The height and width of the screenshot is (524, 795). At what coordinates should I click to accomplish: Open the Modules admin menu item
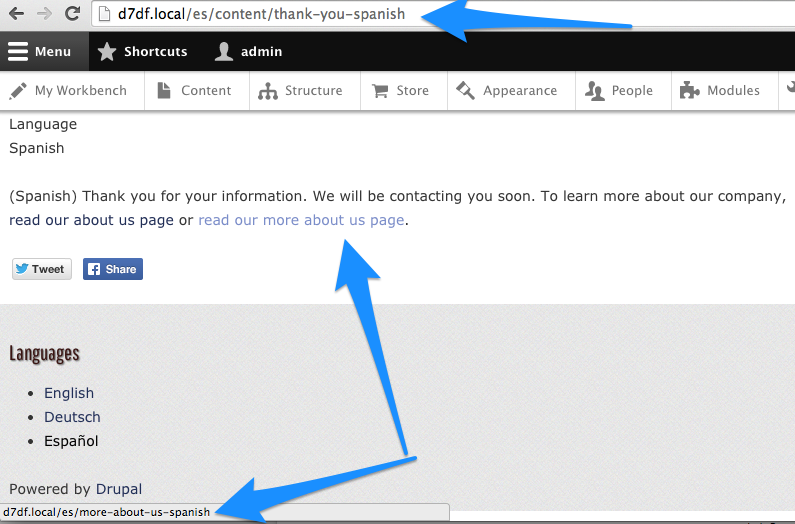[725, 91]
